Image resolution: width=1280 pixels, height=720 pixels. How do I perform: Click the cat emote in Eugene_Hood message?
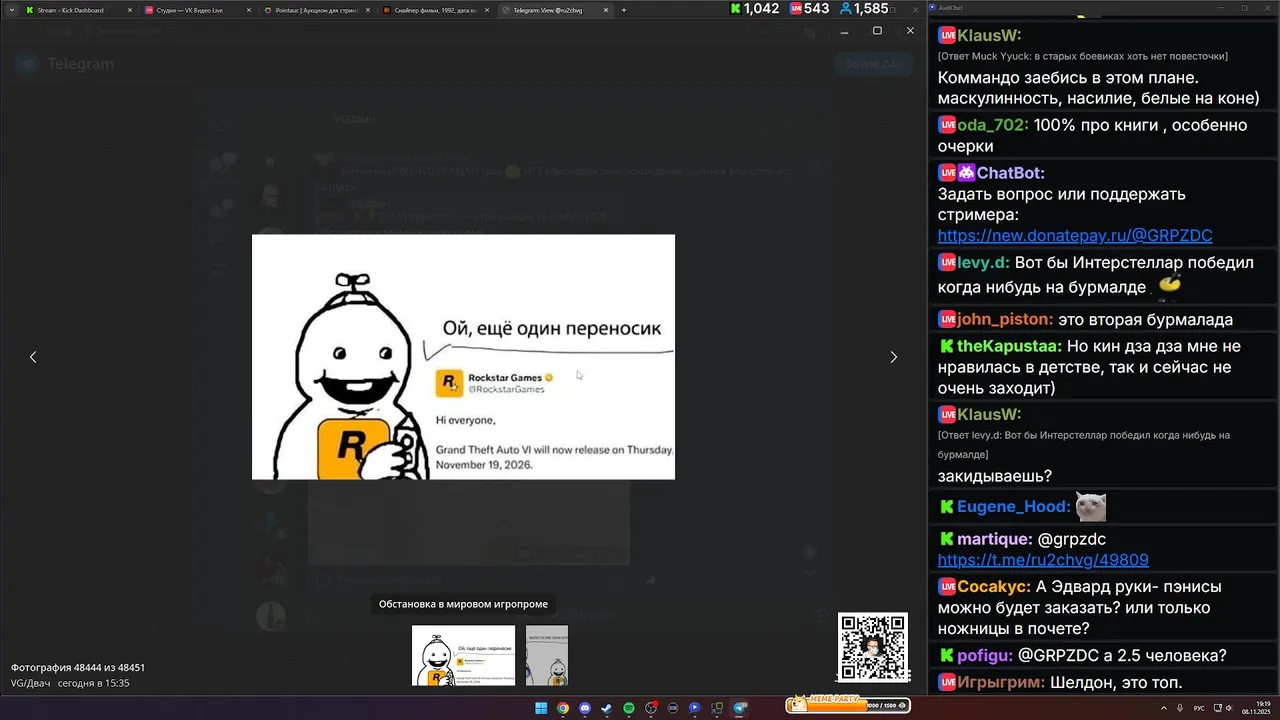tap(1090, 507)
